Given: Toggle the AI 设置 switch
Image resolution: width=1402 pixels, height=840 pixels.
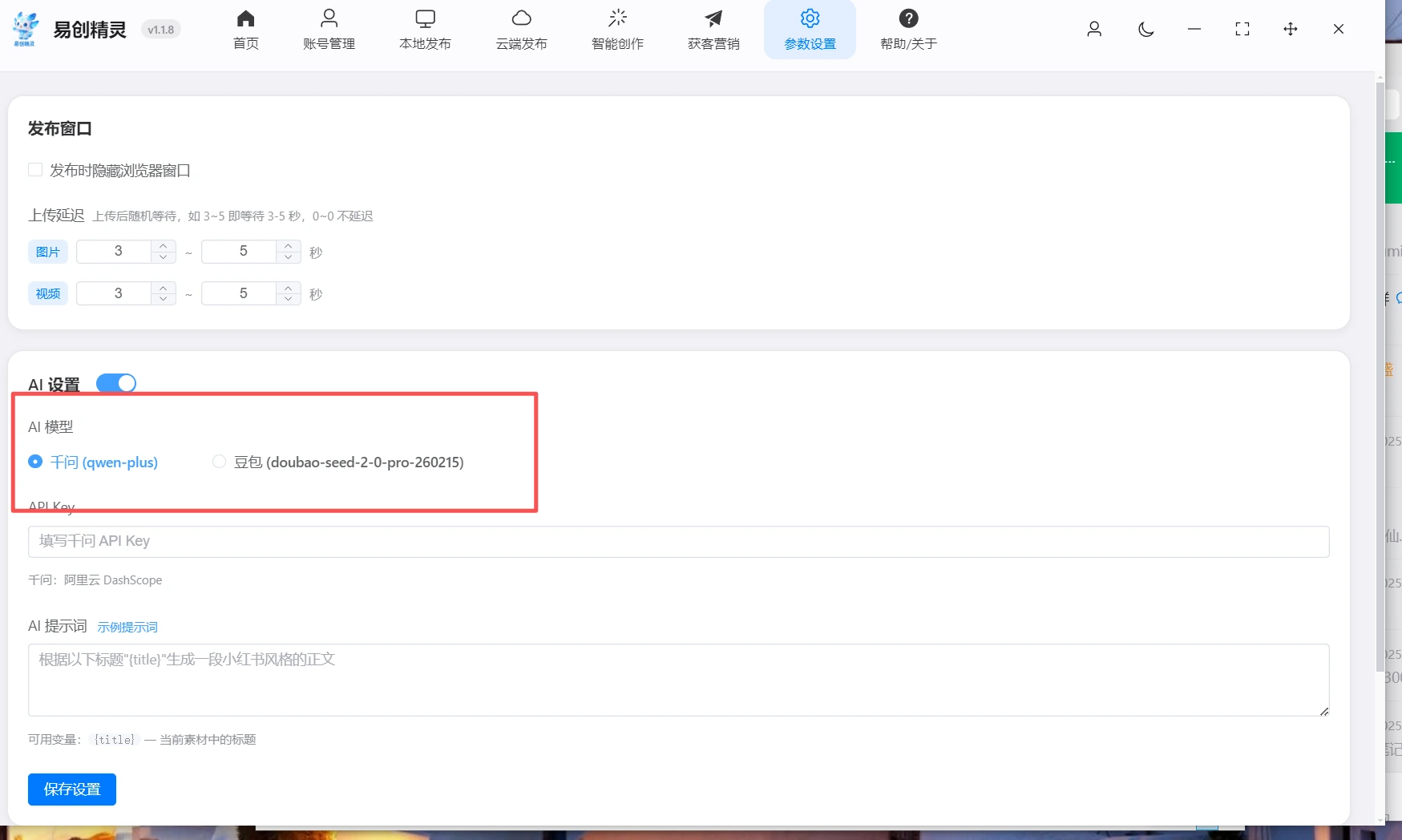Looking at the screenshot, I should [116, 383].
